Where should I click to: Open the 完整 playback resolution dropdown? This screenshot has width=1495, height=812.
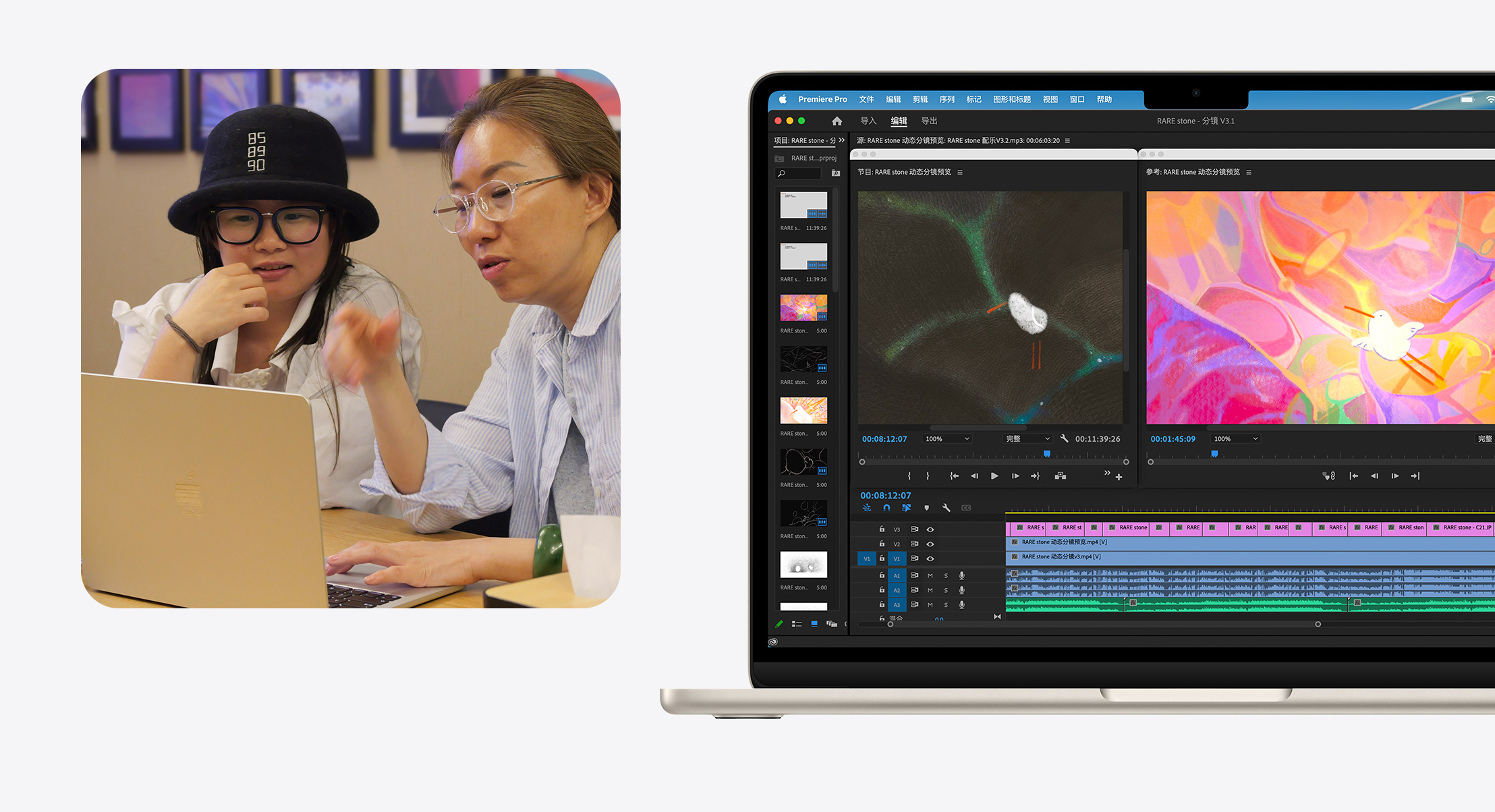[x=1027, y=439]
